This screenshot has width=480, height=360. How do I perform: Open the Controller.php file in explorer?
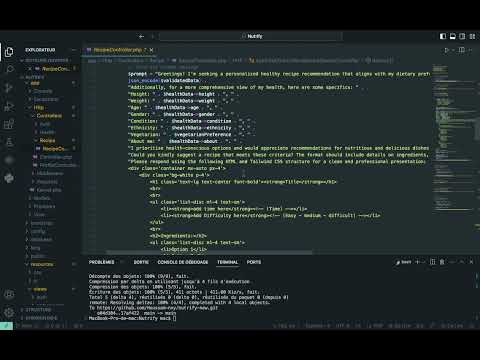tap(56, 157)
